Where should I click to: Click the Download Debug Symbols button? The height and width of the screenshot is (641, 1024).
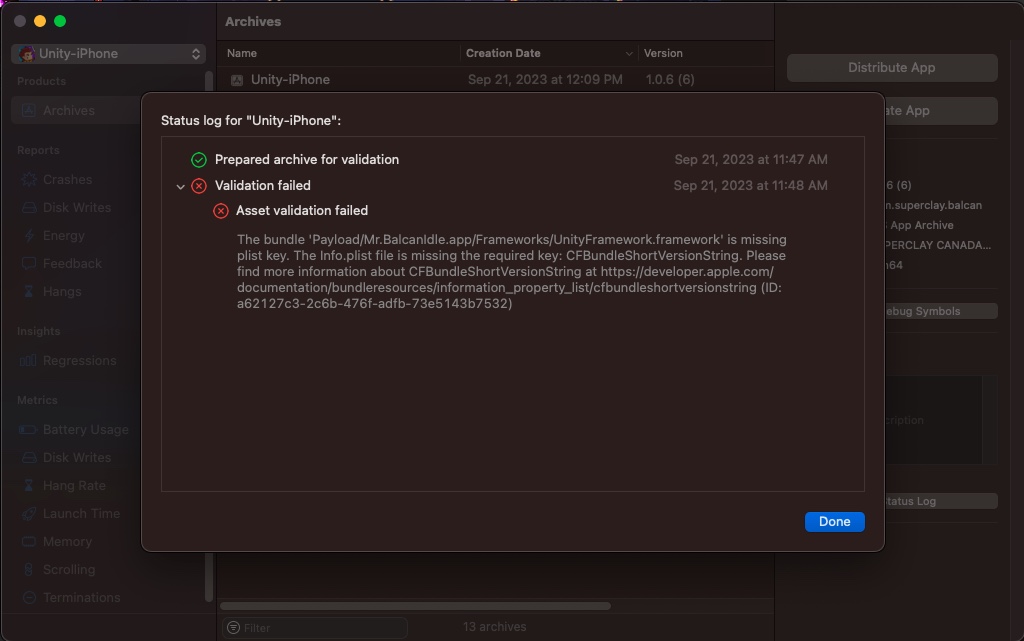point(940,311)
